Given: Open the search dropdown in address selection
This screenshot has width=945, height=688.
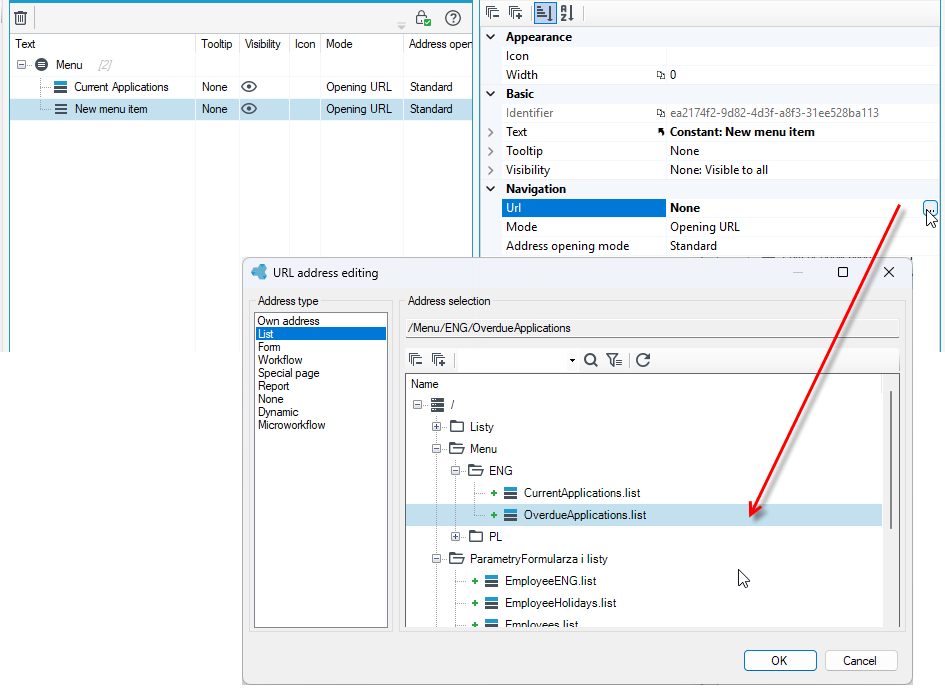Looking at the screenshot, I should 571,361.
